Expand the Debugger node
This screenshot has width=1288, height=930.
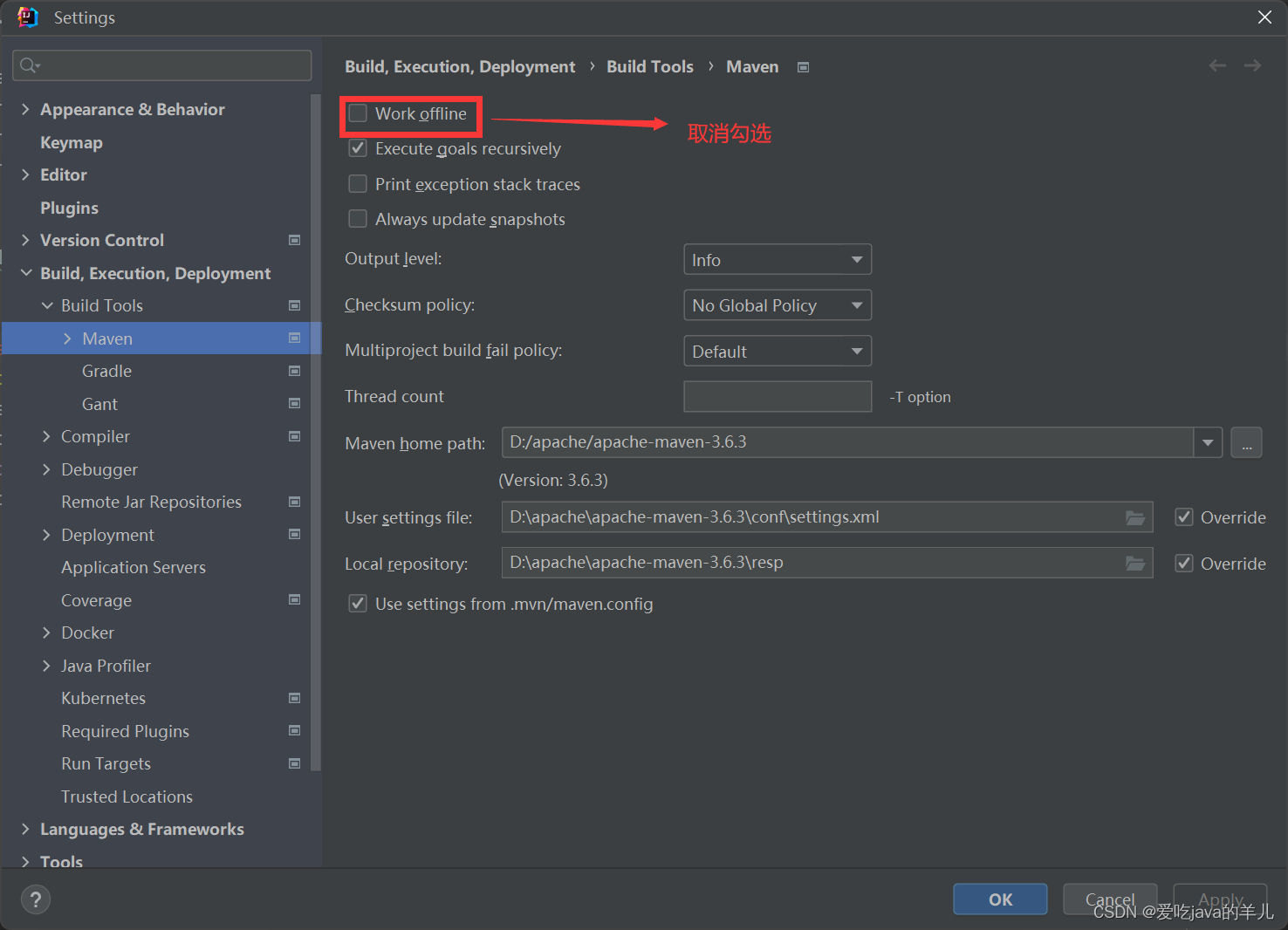tap(46, 469)
